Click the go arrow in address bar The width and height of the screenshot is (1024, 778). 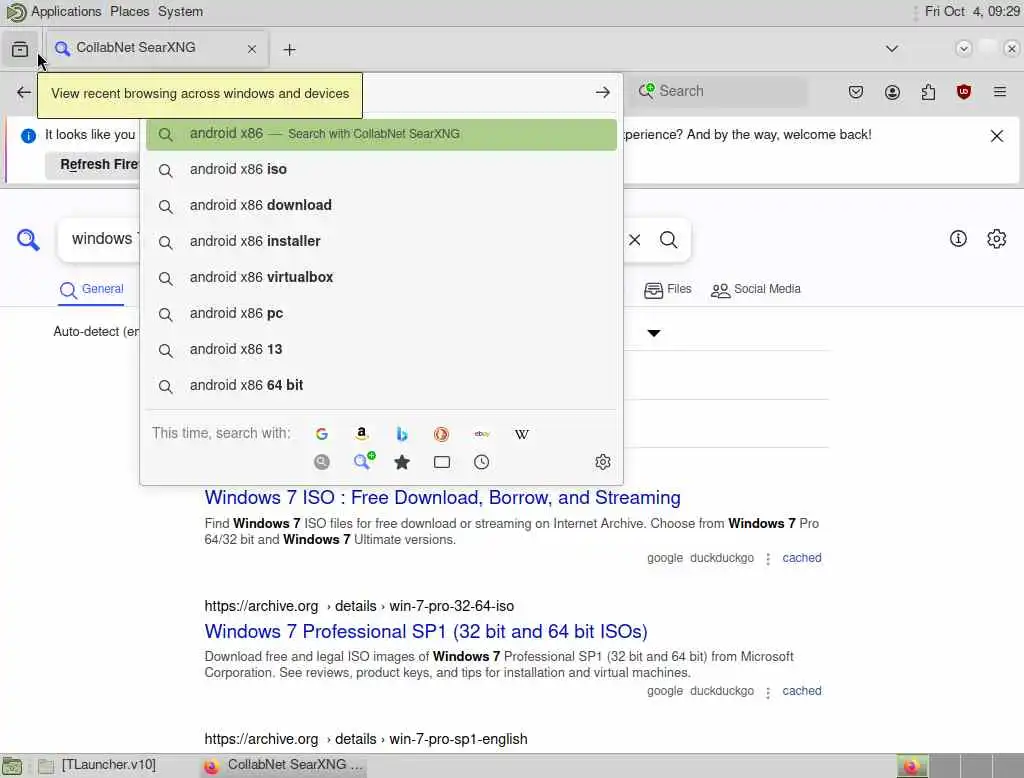pyautogui.click(x=603, y=92)
